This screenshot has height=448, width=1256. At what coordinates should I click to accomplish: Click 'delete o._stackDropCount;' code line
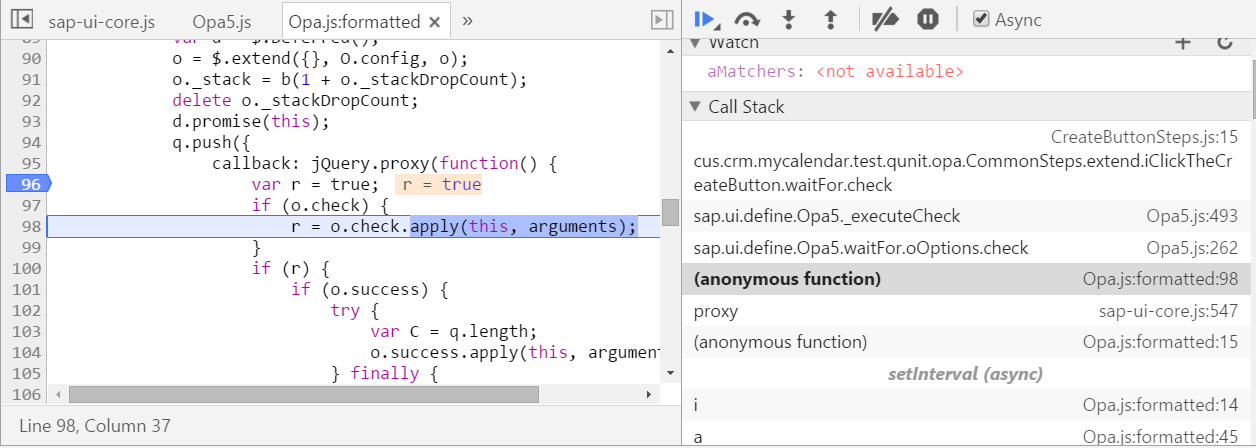(295, 101)
